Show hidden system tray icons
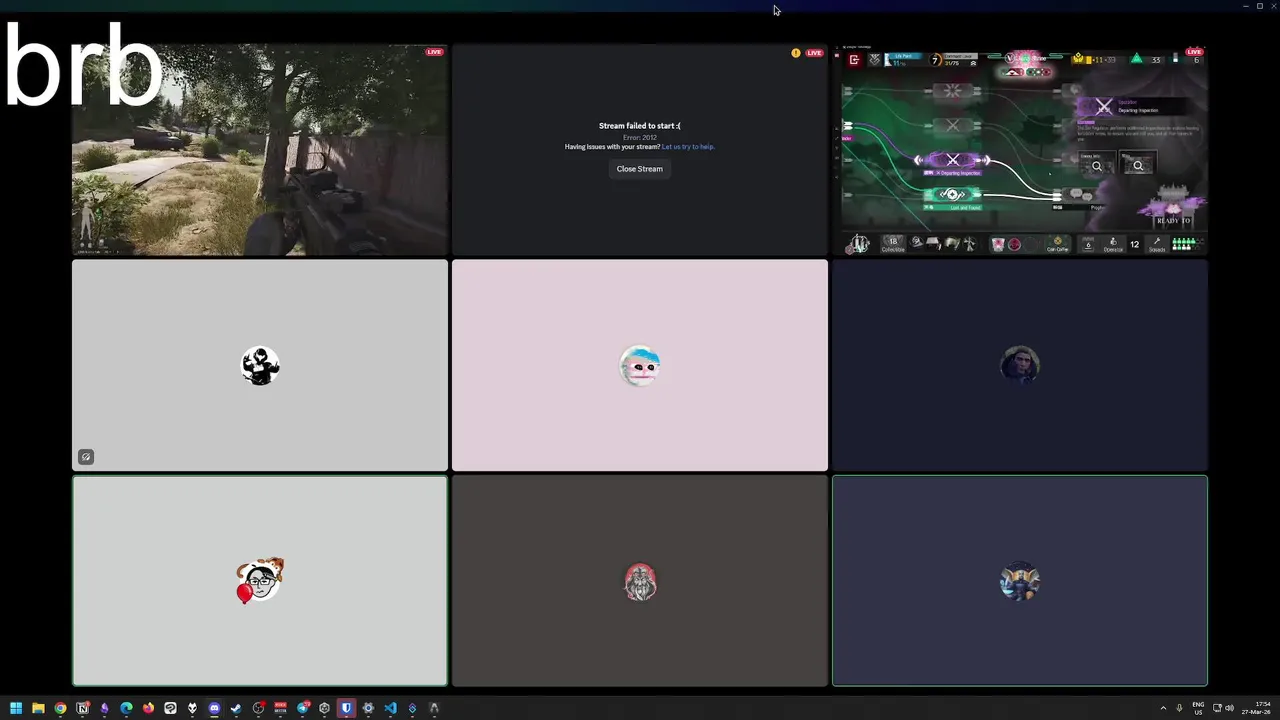 (x=1163, y=708)
